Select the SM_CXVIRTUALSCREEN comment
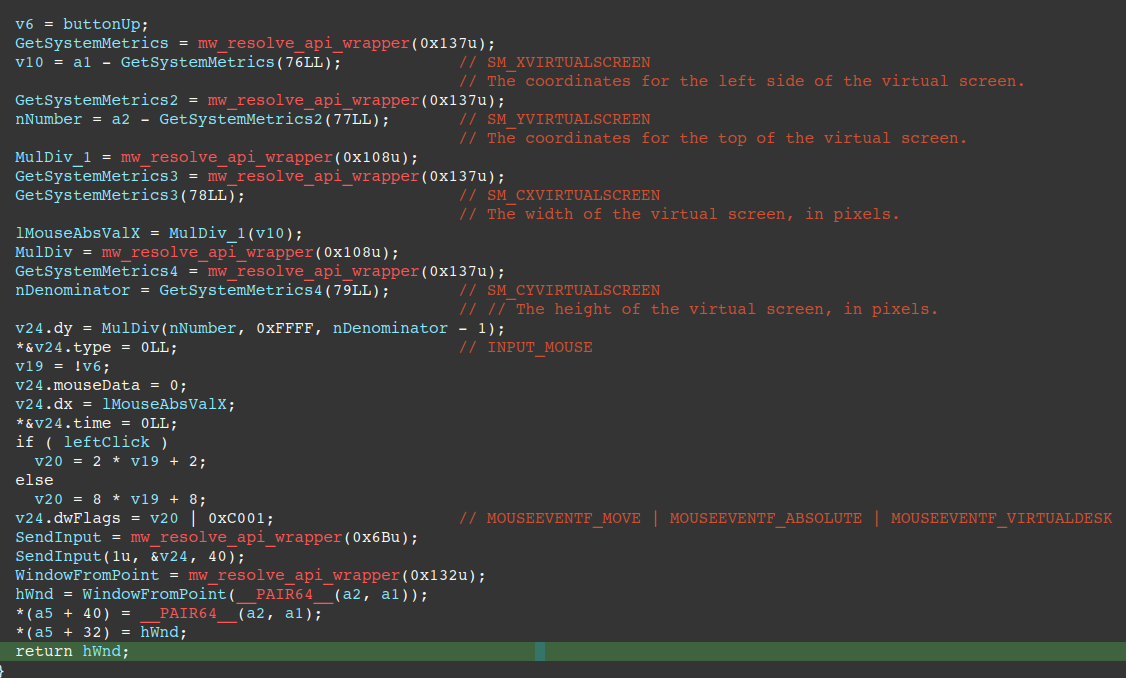 click(x=572, y=195)
